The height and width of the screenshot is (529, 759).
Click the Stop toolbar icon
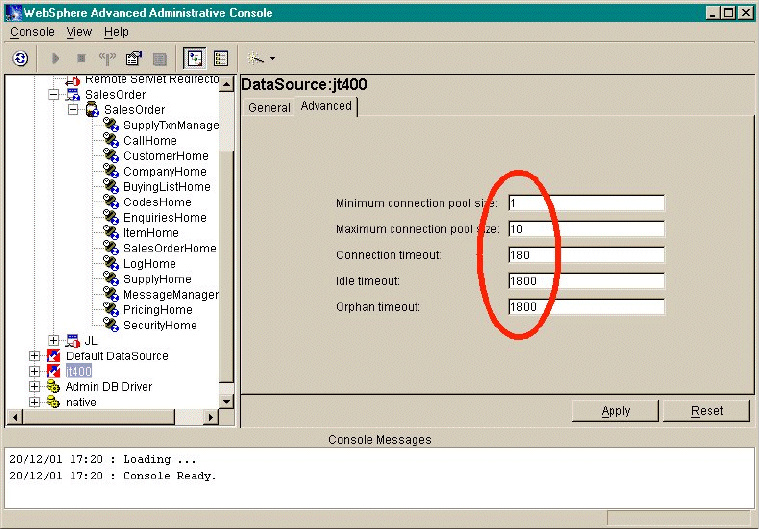[x=81, y=59]
